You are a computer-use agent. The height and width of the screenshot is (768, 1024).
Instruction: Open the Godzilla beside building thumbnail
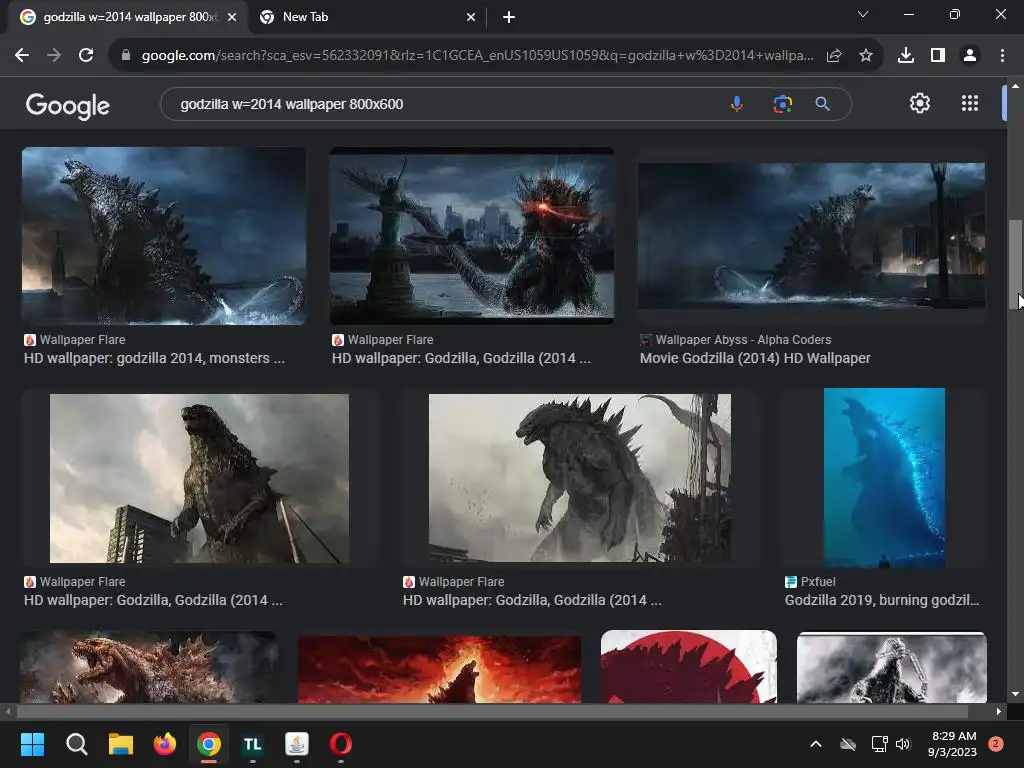199,478
